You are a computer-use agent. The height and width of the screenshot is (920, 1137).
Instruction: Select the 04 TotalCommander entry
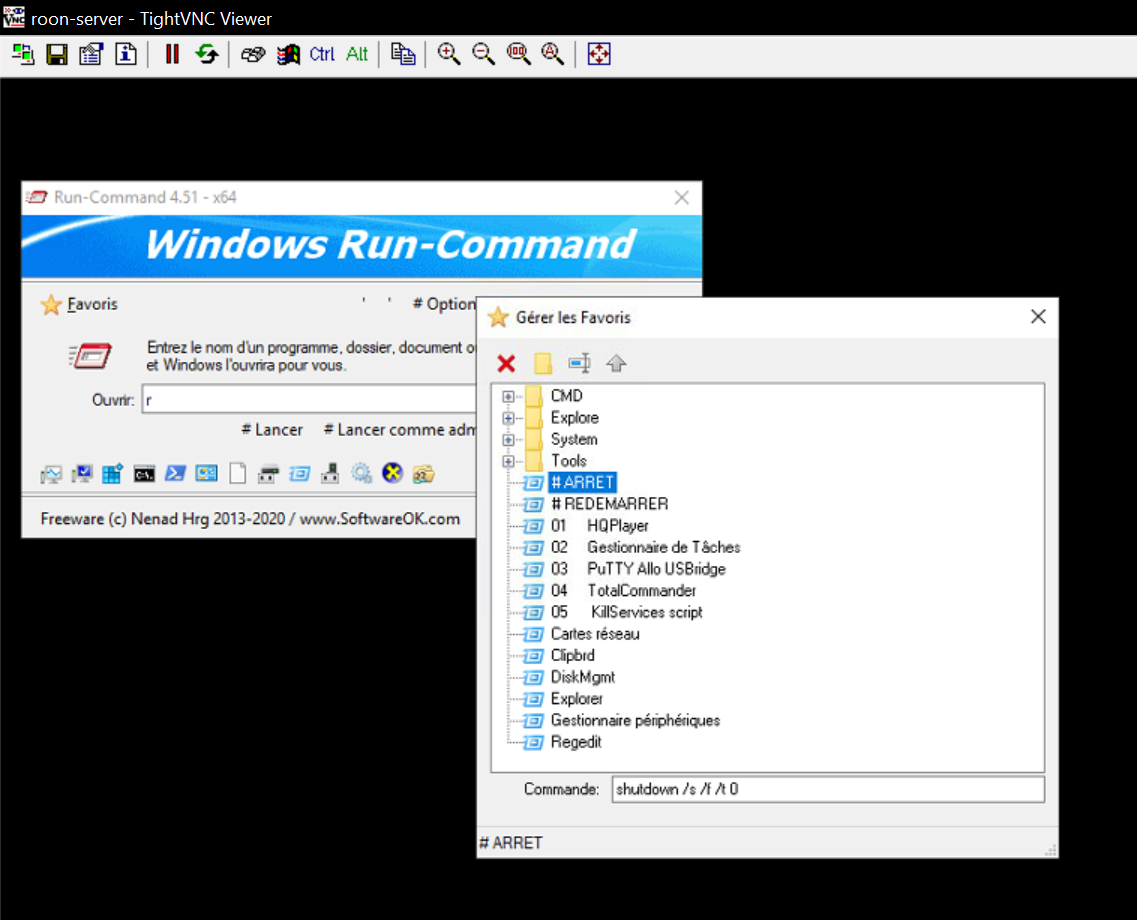(x=623, y=591)
